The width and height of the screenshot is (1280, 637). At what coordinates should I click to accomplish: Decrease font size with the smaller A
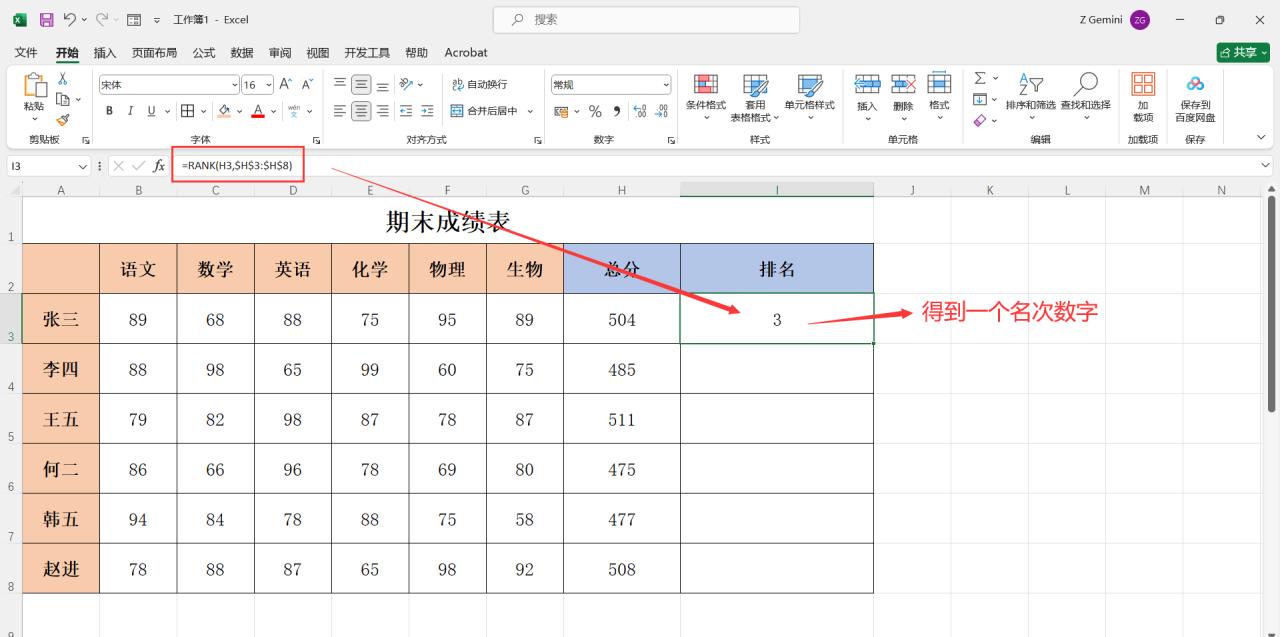(308, 85)
